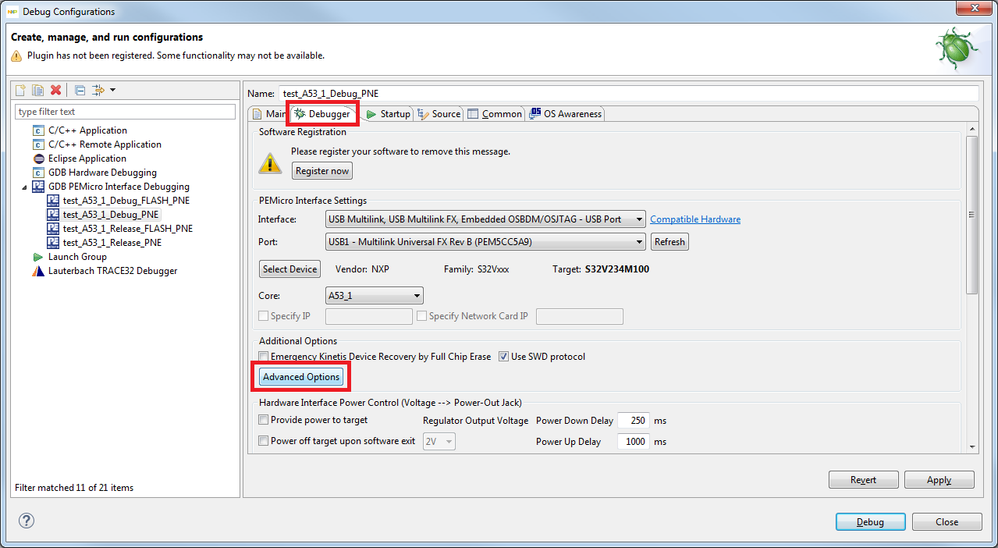
Task: Click the New launch configuration icon
Action: [21, 90]
